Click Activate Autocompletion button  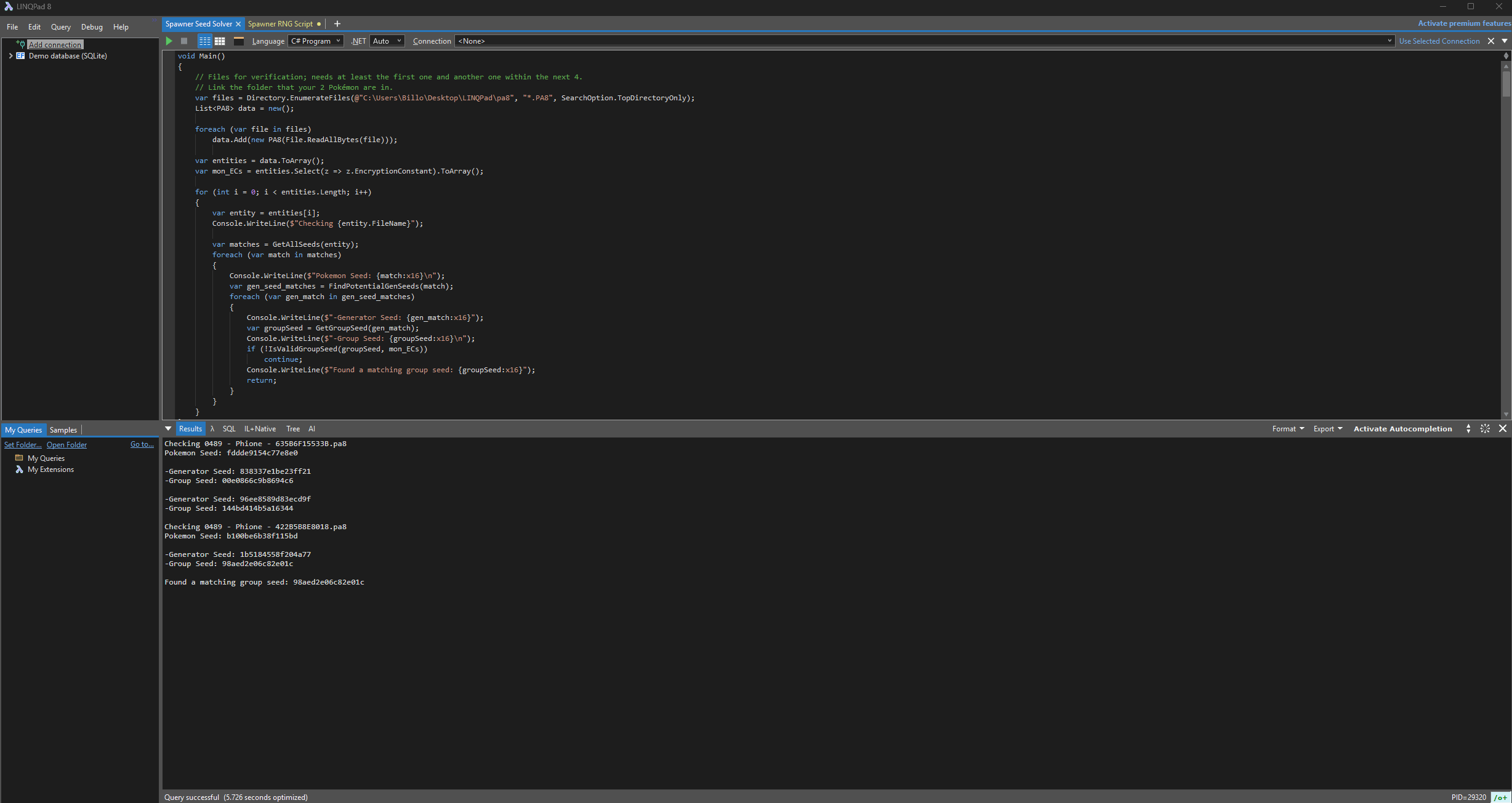(x=1402, y=429)
